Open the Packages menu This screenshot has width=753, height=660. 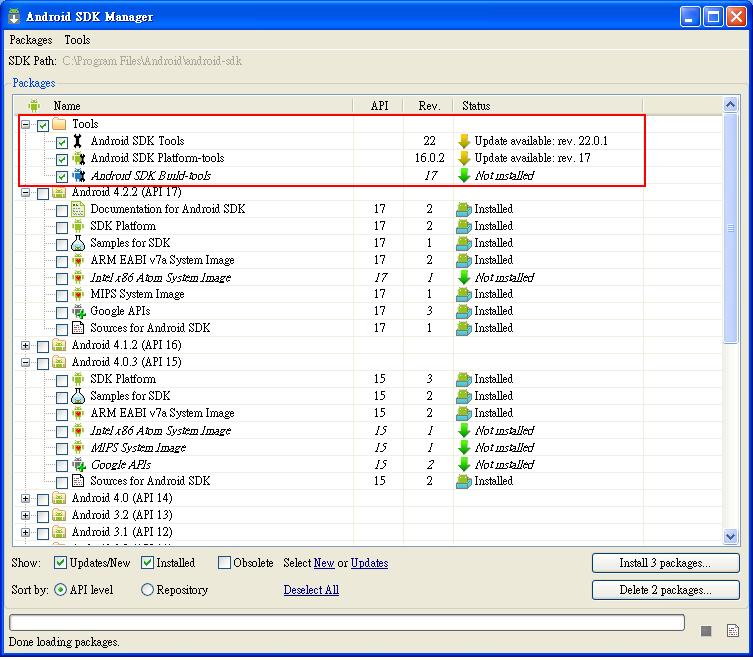click(x=31, y=40)
